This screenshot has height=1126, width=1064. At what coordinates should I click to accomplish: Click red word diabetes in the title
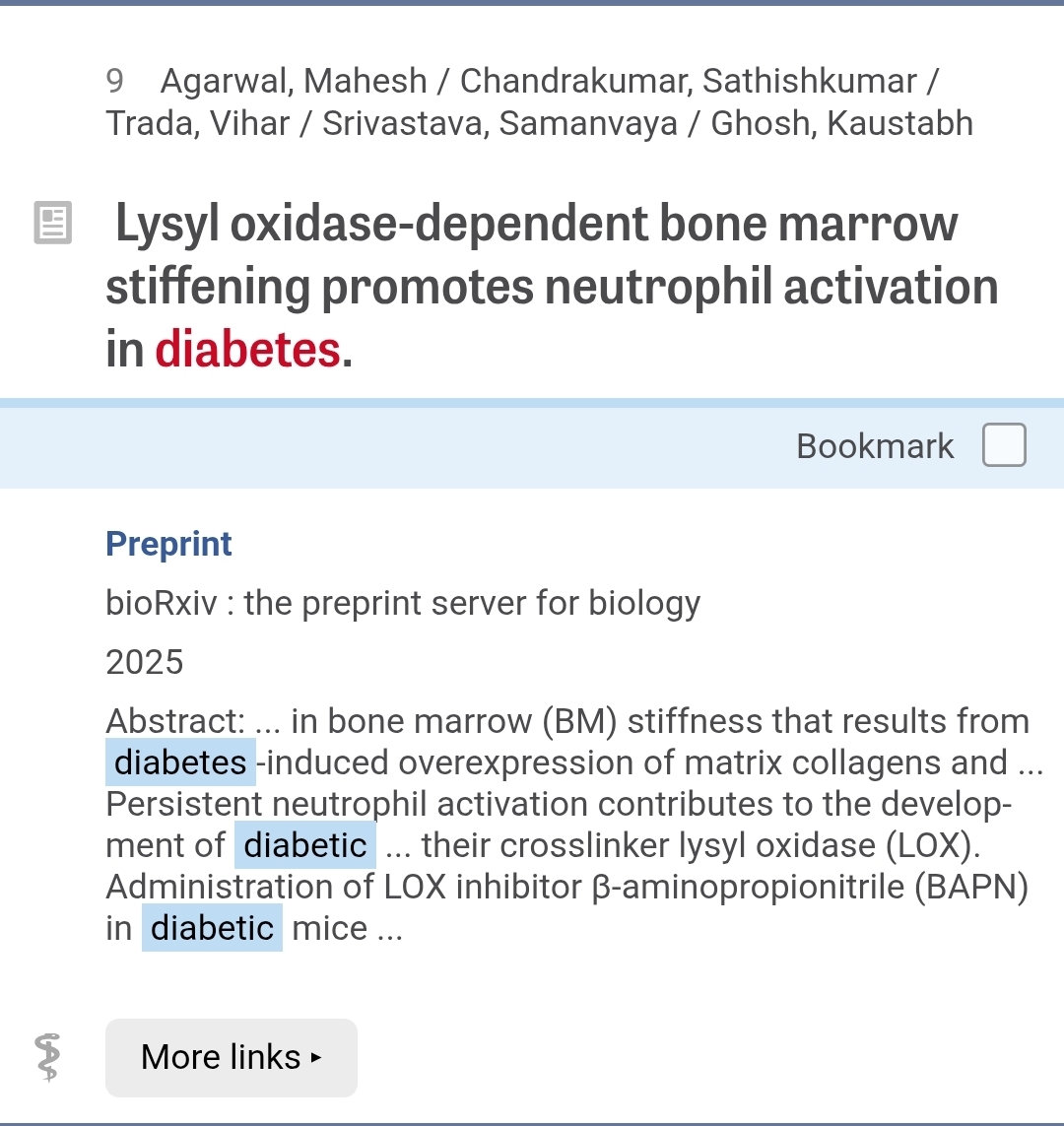click(247, 349)
